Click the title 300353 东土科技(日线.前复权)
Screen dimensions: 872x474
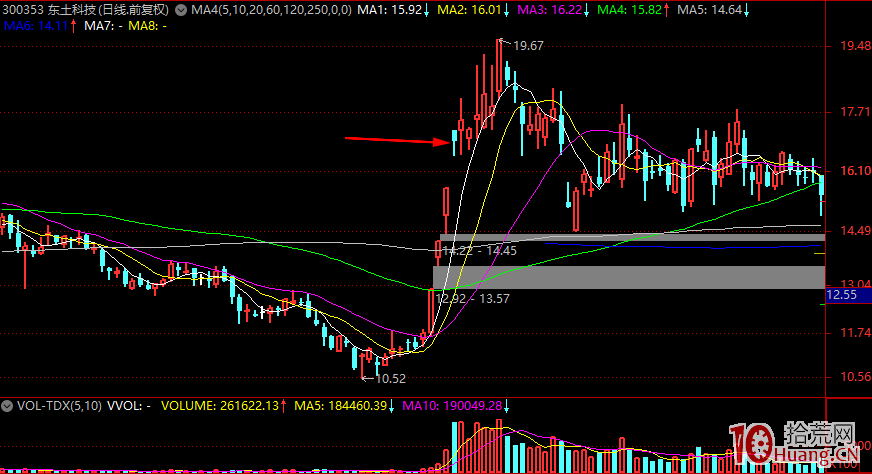[86, 10]
